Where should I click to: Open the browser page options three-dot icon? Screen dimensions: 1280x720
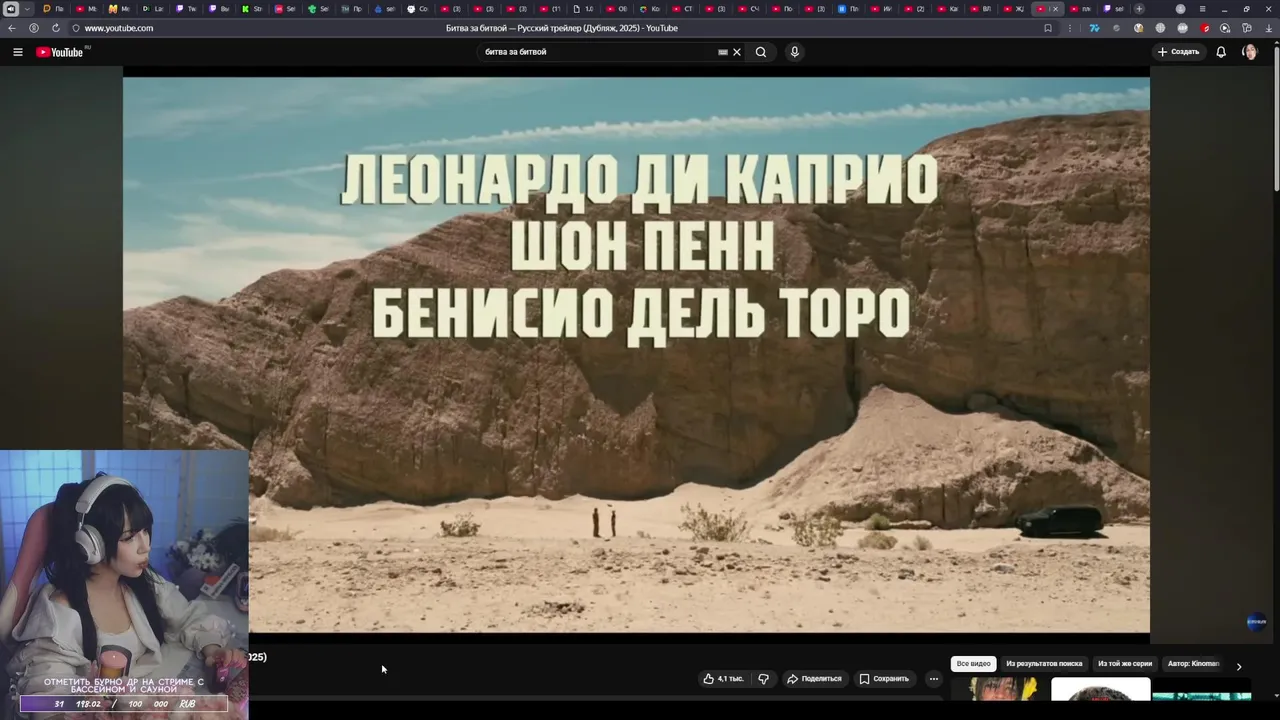click(1070, 28)
